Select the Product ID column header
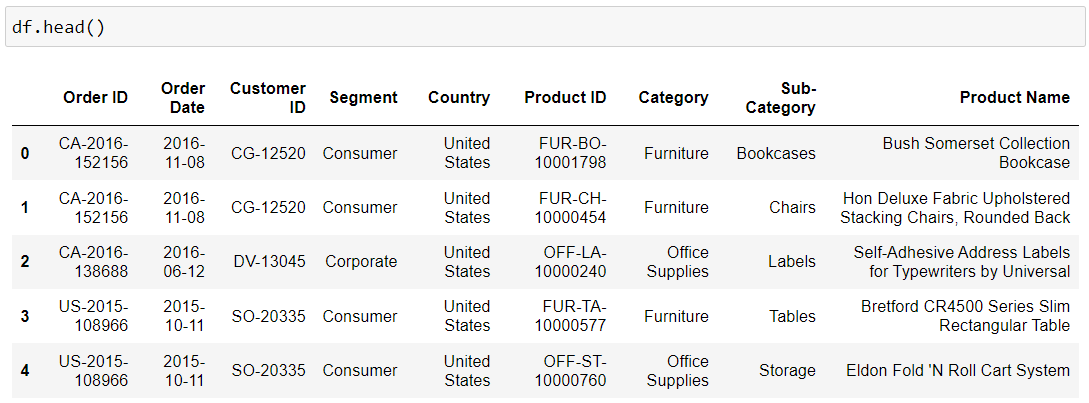The height and width of the screenshot is (403, 1089). click(565, 98)
